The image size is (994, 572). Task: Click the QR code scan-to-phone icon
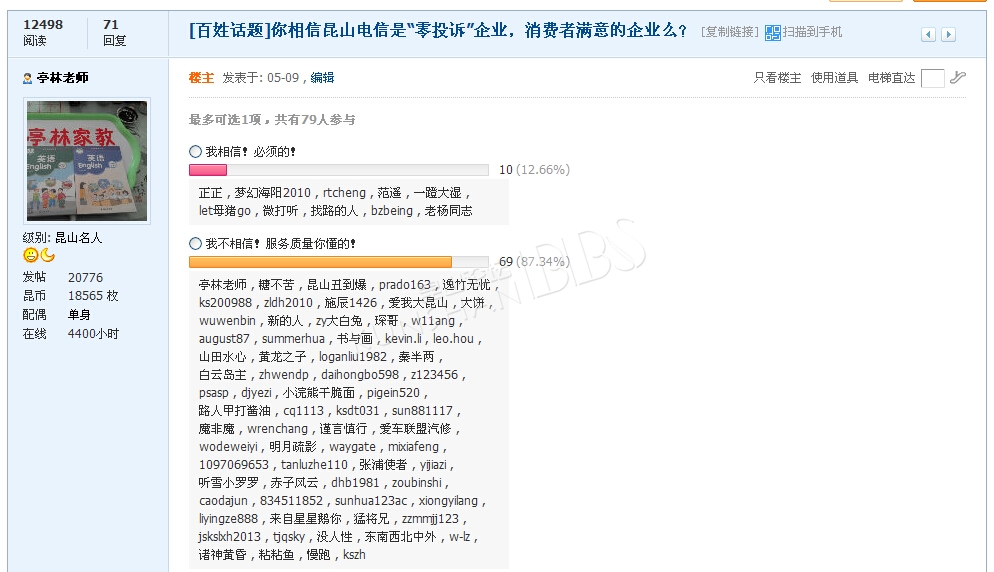[773, 33]
